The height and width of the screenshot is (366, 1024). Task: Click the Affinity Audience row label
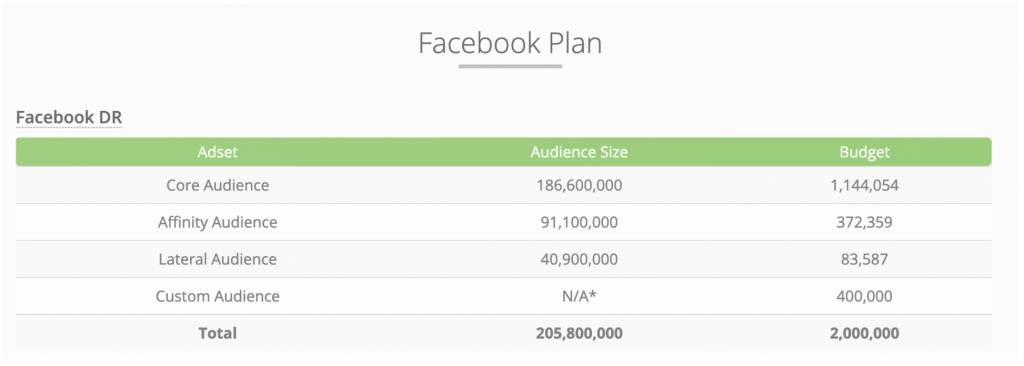(x=217, y=222)
